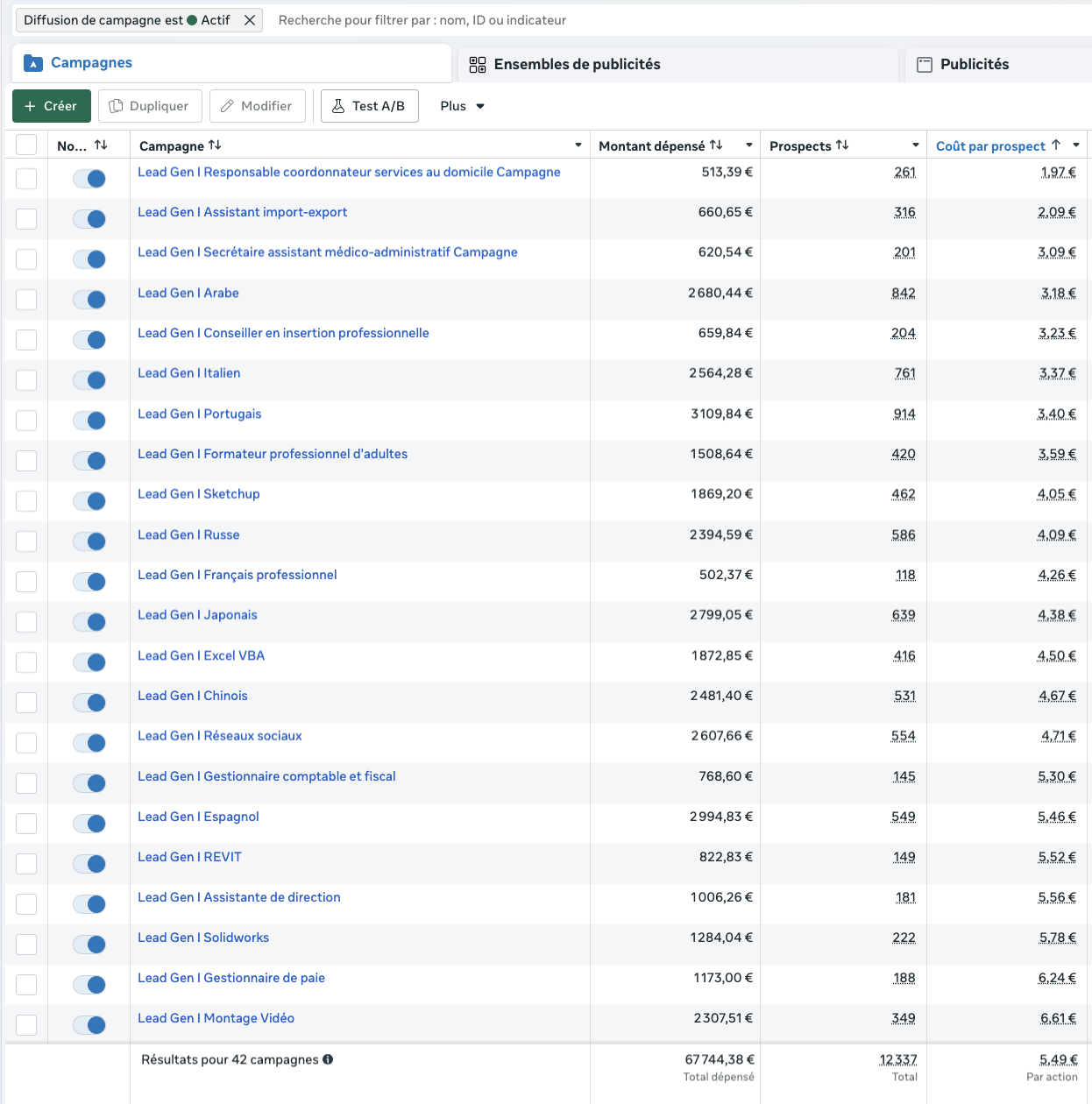The image size is (1092, 1104).
Task: Click the Dupliquer button
Action: (x=150, y=106)
